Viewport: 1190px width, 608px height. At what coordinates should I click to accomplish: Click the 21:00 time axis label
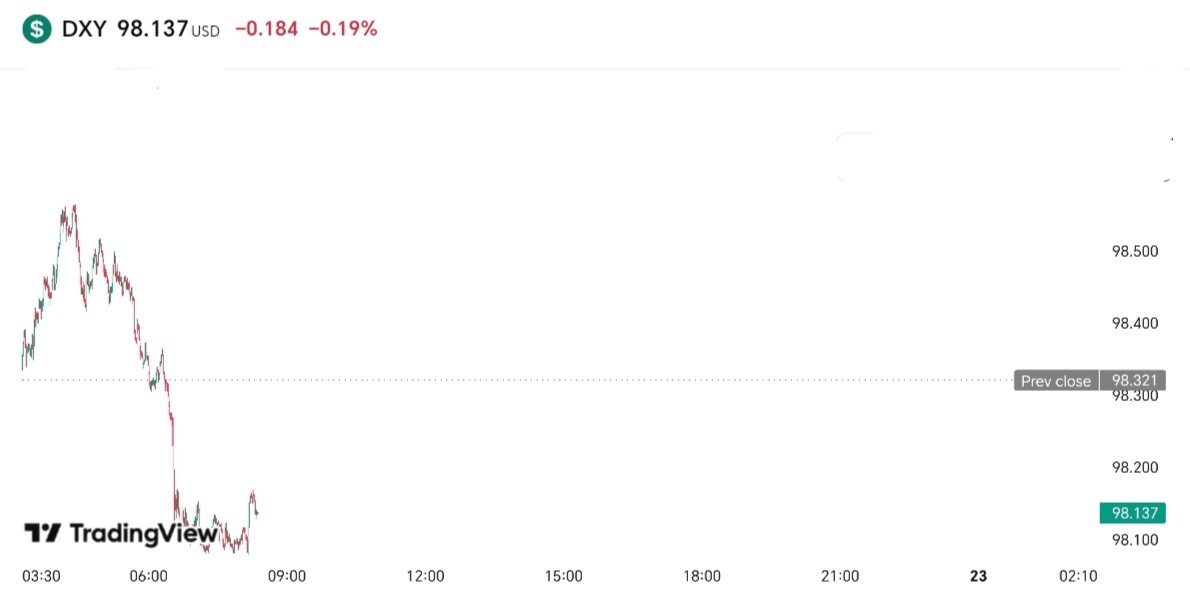840,576
